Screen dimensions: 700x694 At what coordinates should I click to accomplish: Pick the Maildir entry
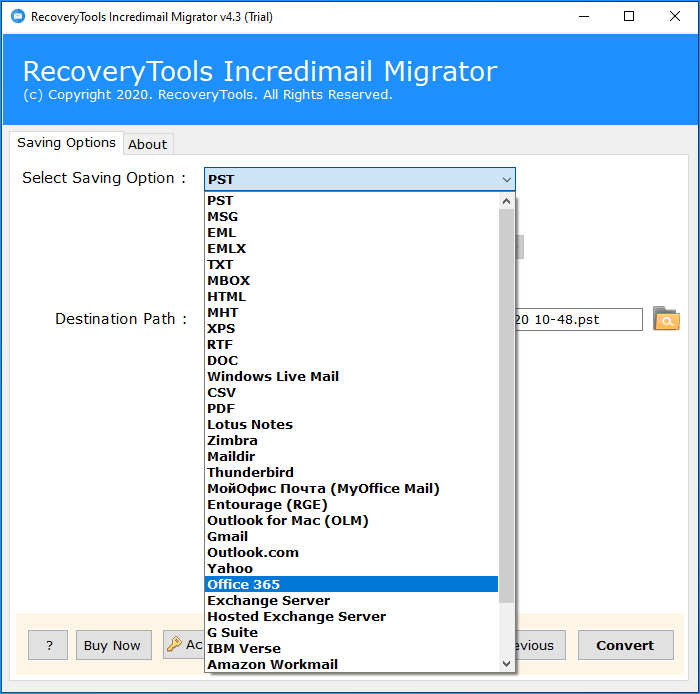click(351, 457)
